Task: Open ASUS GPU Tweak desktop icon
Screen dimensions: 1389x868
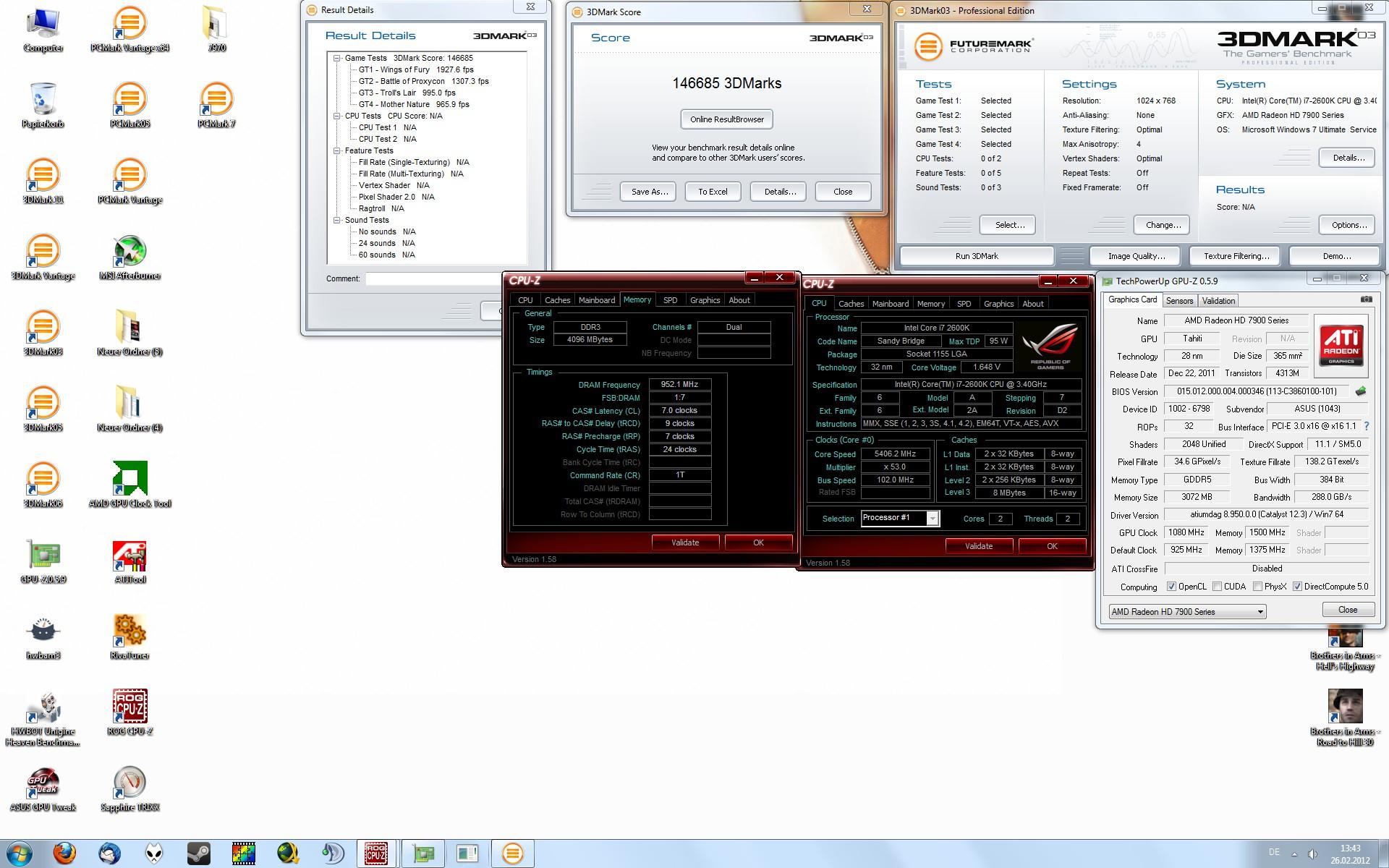Action: (x=43, y=789)
